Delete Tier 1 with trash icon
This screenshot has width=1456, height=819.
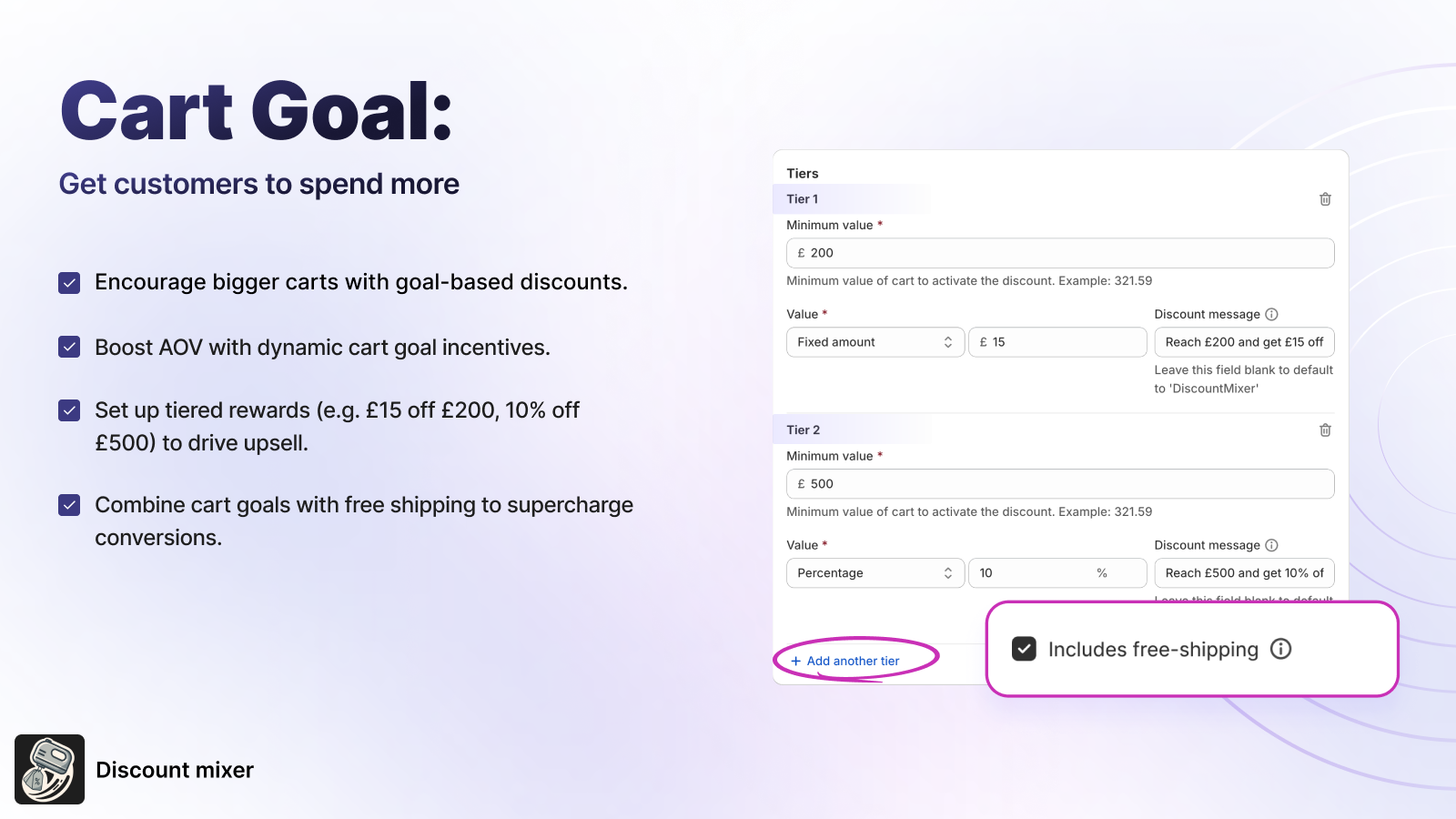click(1325, 199)
